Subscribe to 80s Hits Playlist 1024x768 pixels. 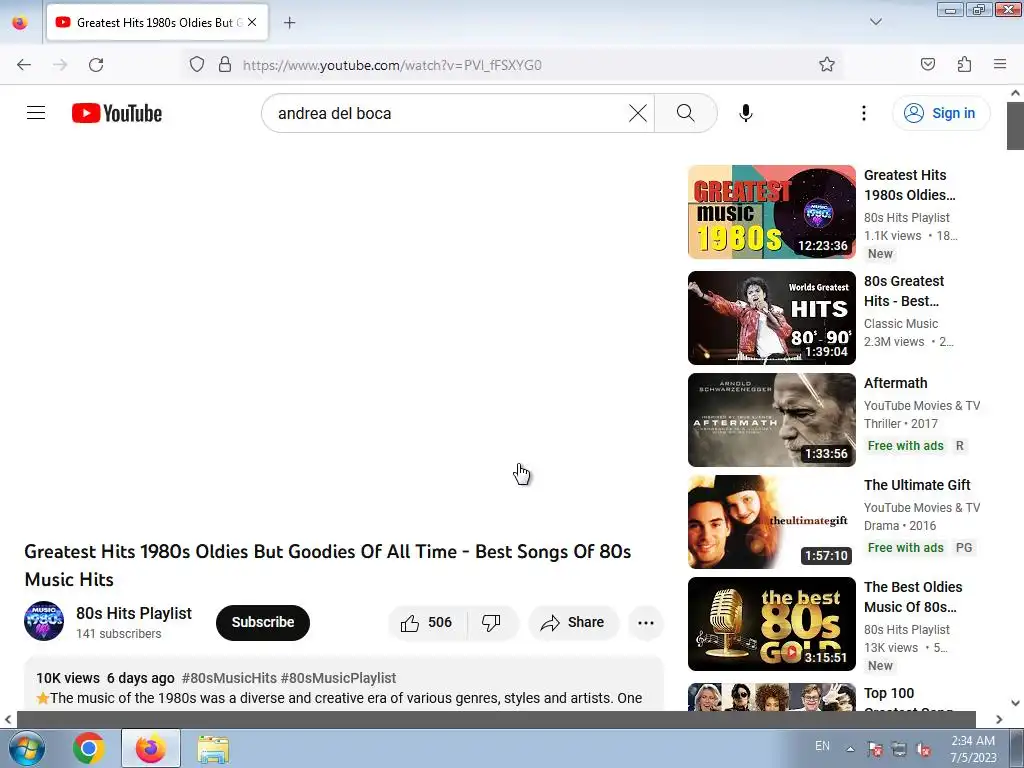point(263,622)
